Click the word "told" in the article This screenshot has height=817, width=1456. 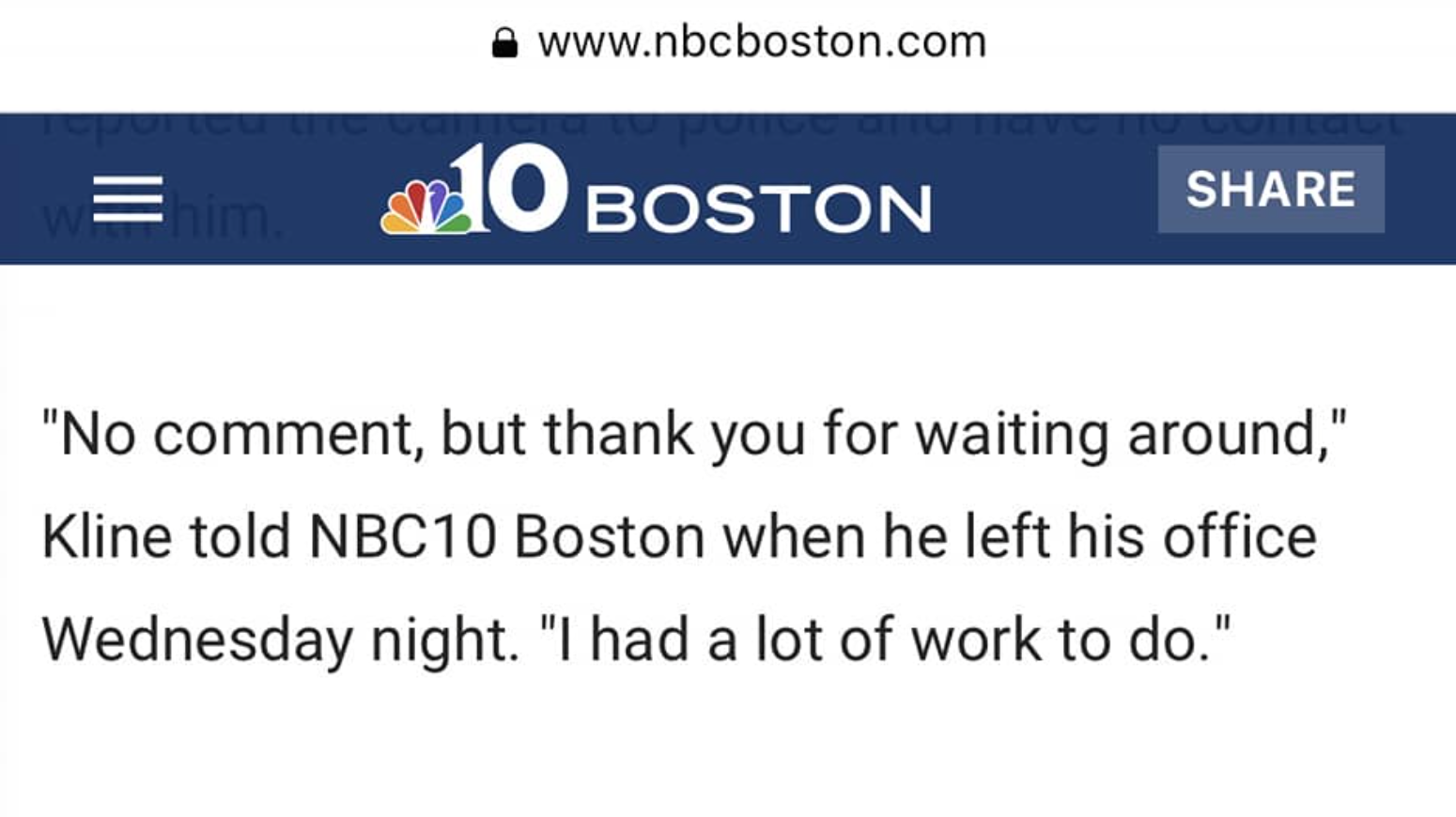click(x=240, y=537)
